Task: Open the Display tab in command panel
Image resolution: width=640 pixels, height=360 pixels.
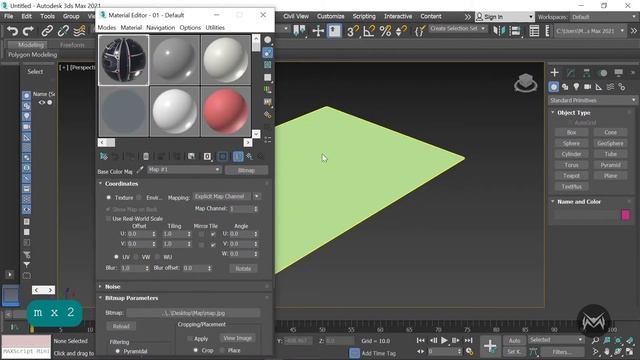Action: (x=619, y=73)
